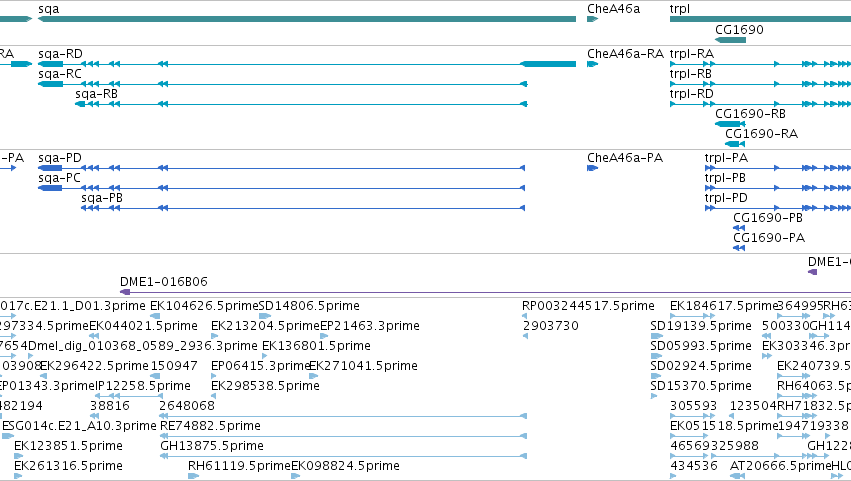
Task: Click the 305593 feature label
Action: (x=693, y=407)
